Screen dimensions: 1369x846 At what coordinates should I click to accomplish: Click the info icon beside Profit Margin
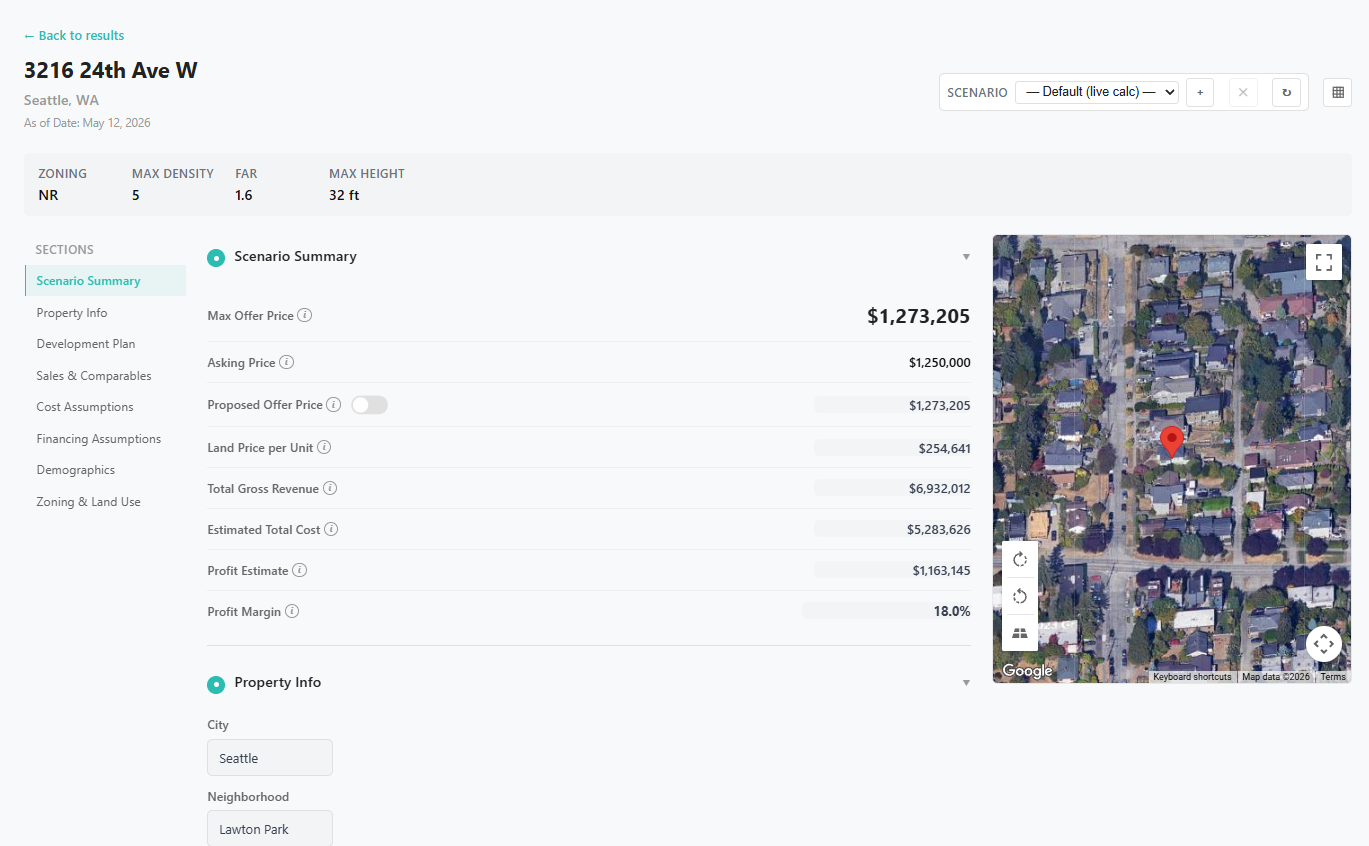[x=292, y=611]
